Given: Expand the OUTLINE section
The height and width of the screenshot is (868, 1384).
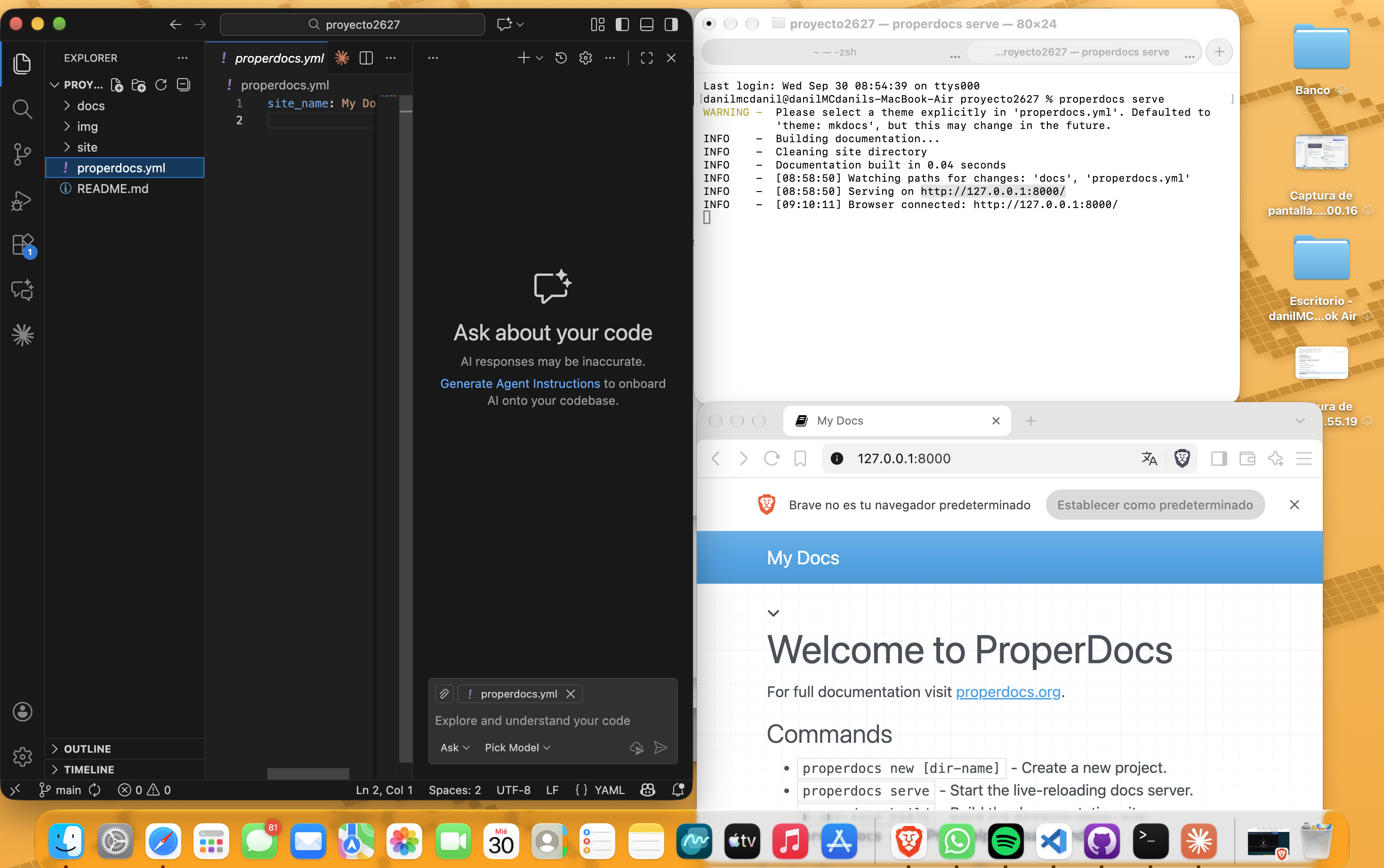Looking at the screenshot, I should pos(125,748).
